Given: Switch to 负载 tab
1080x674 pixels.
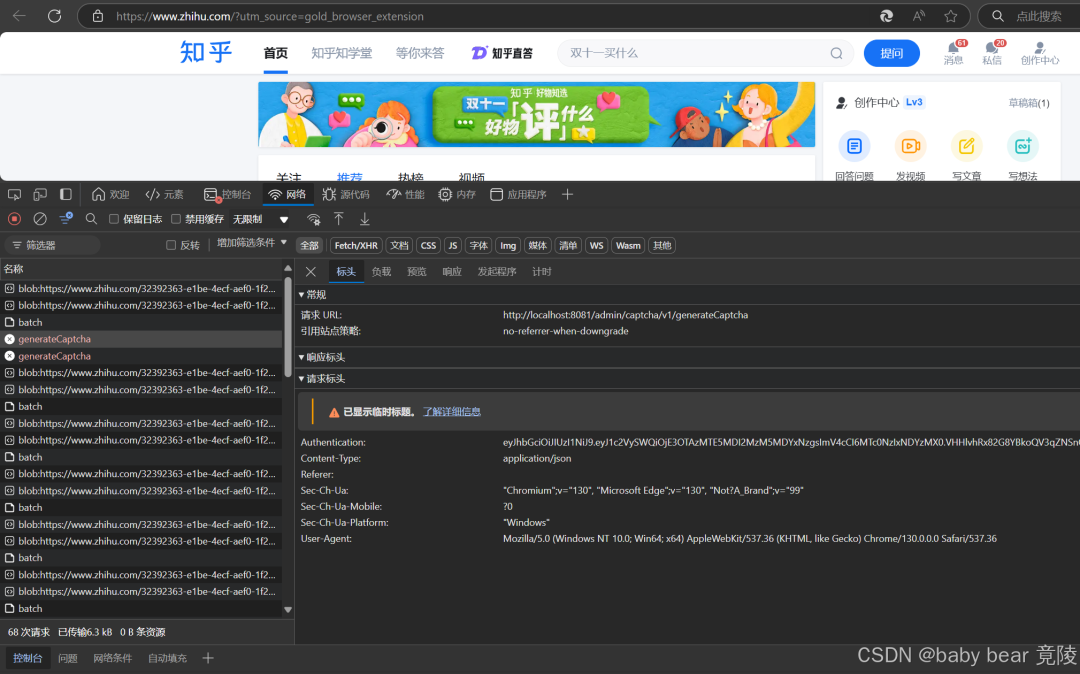Looking at the screenshot, I should tap(382, 272).
